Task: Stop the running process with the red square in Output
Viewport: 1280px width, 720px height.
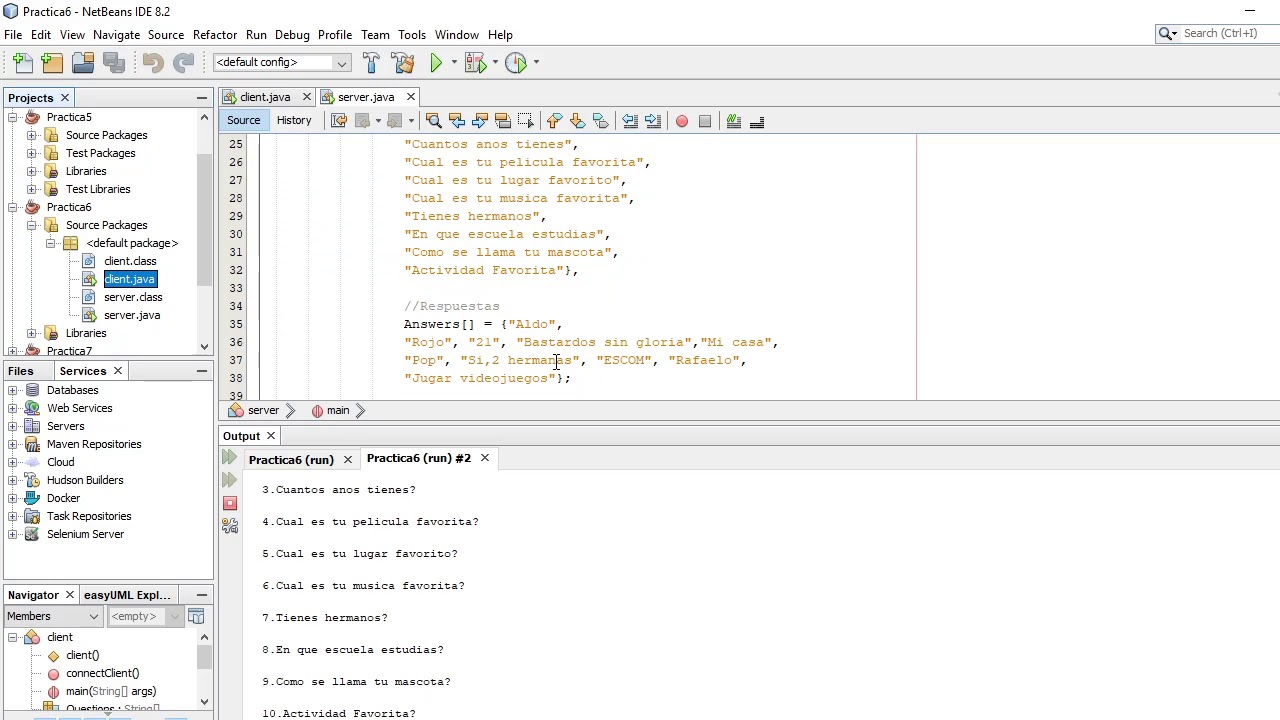Action: [x=230, y=503]
